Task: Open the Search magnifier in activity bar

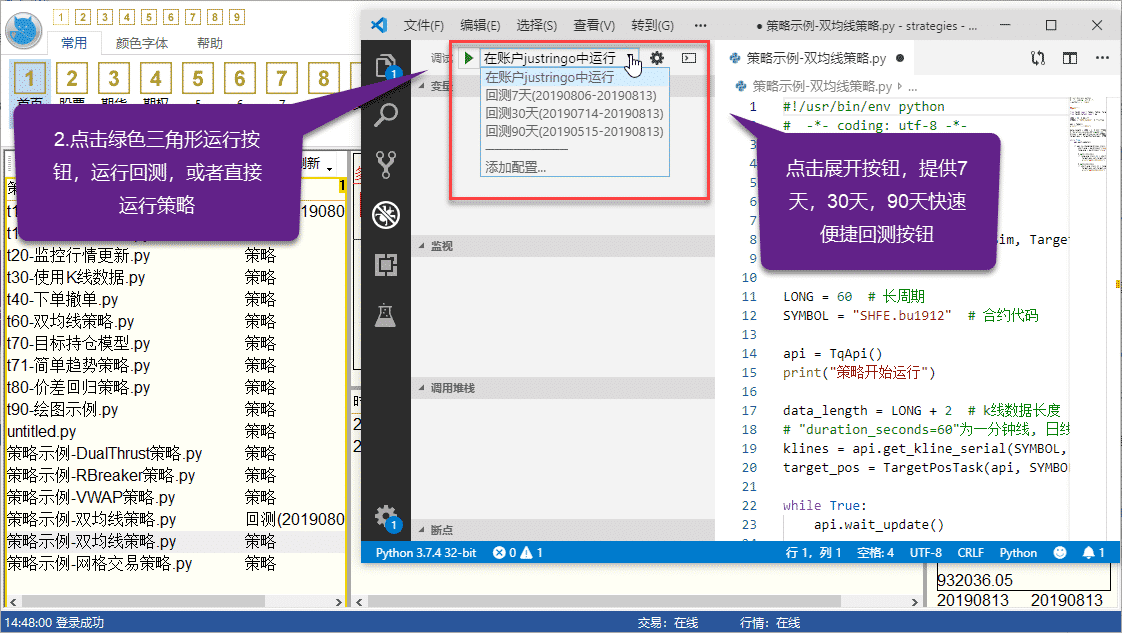Action: [385, 115]
